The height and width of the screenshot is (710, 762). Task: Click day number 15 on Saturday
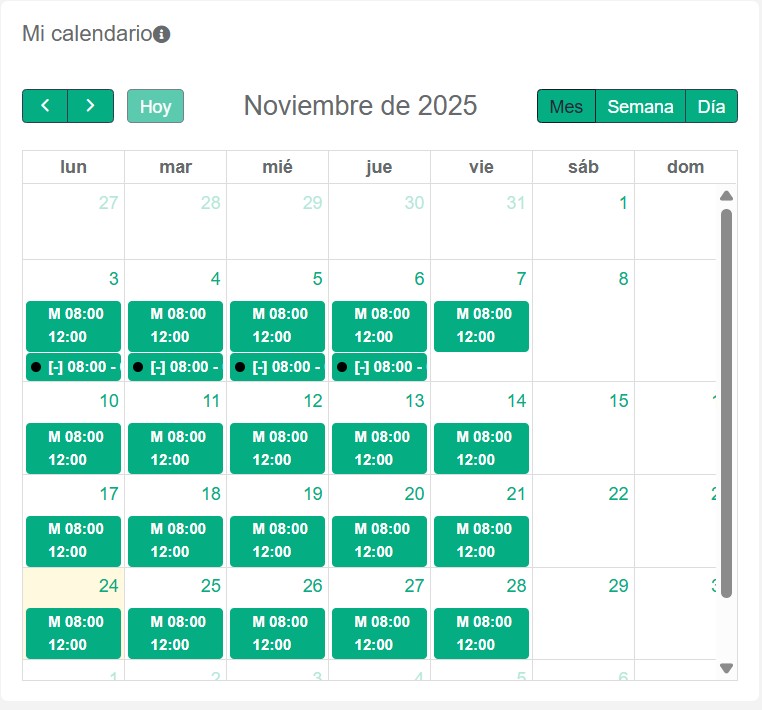[x=618, y=401]
